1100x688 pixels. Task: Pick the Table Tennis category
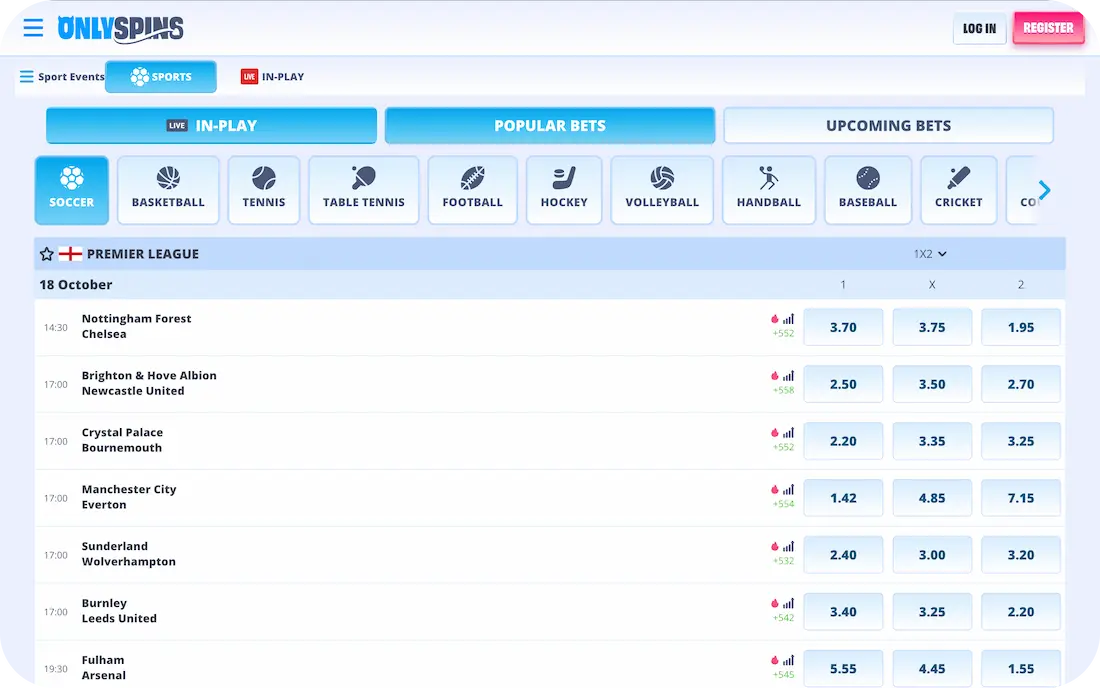click(x=363, y=189)
